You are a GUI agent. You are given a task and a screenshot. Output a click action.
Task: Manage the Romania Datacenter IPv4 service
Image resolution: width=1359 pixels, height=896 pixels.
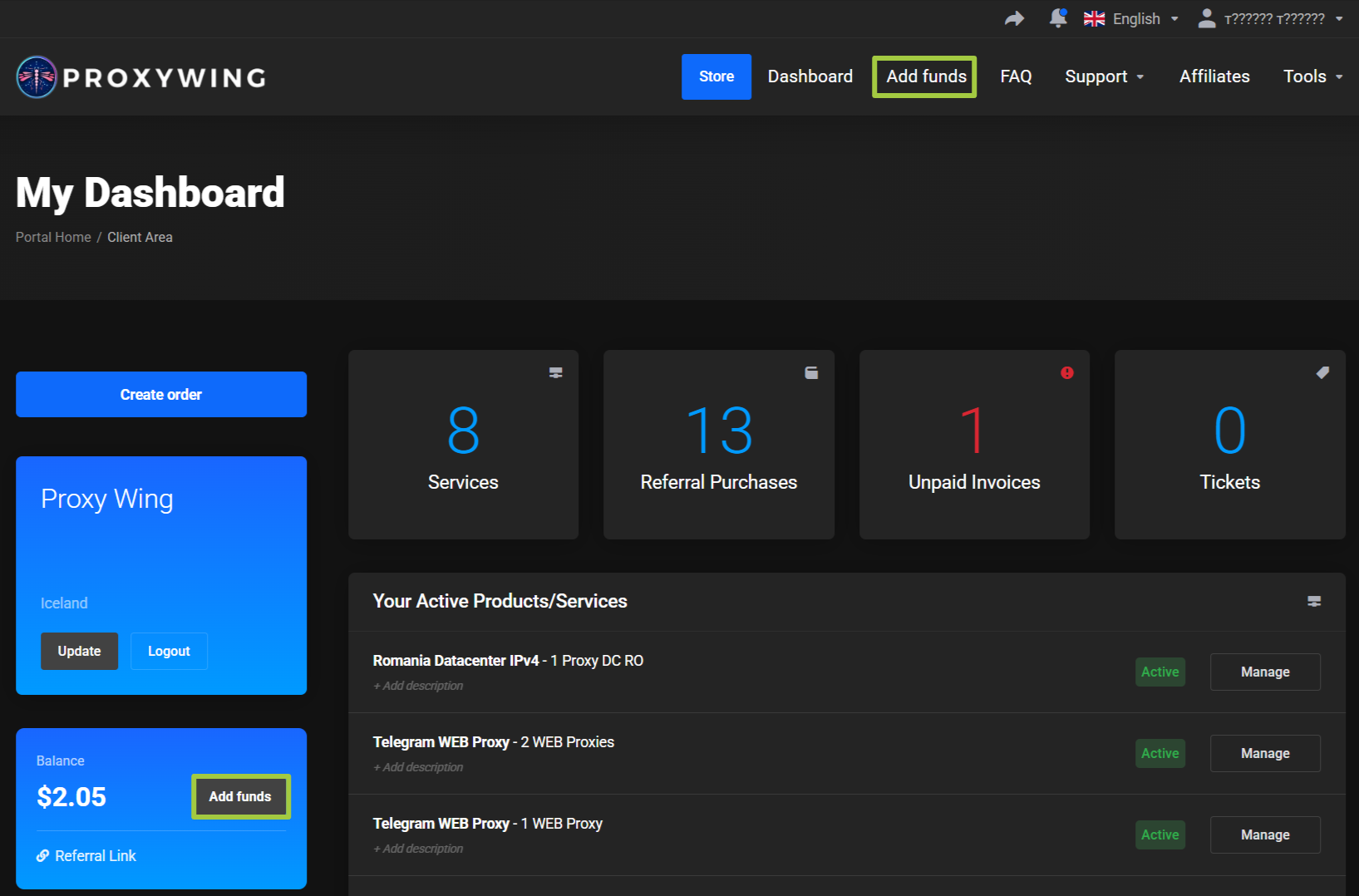pyautogui.click(x=1265, y=672)
